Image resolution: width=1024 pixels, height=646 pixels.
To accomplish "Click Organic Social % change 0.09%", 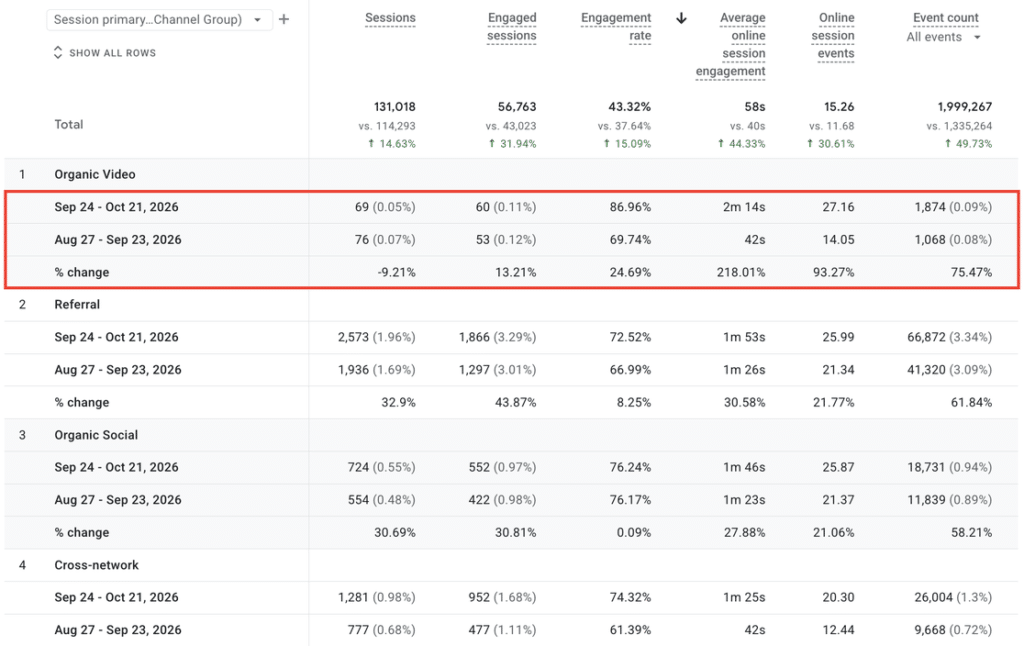I will click(633, 532).
